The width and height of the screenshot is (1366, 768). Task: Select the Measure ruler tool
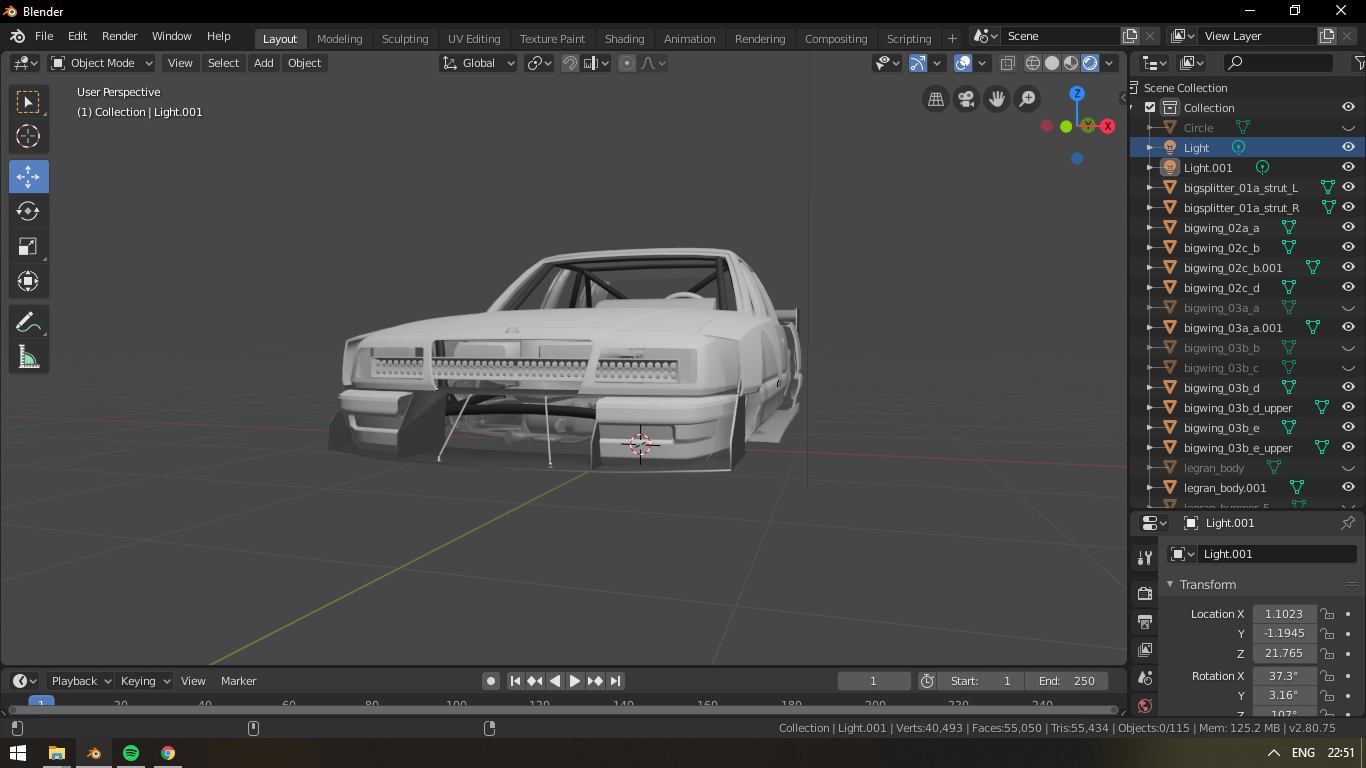pyautogui.click(x=28, y=357)
